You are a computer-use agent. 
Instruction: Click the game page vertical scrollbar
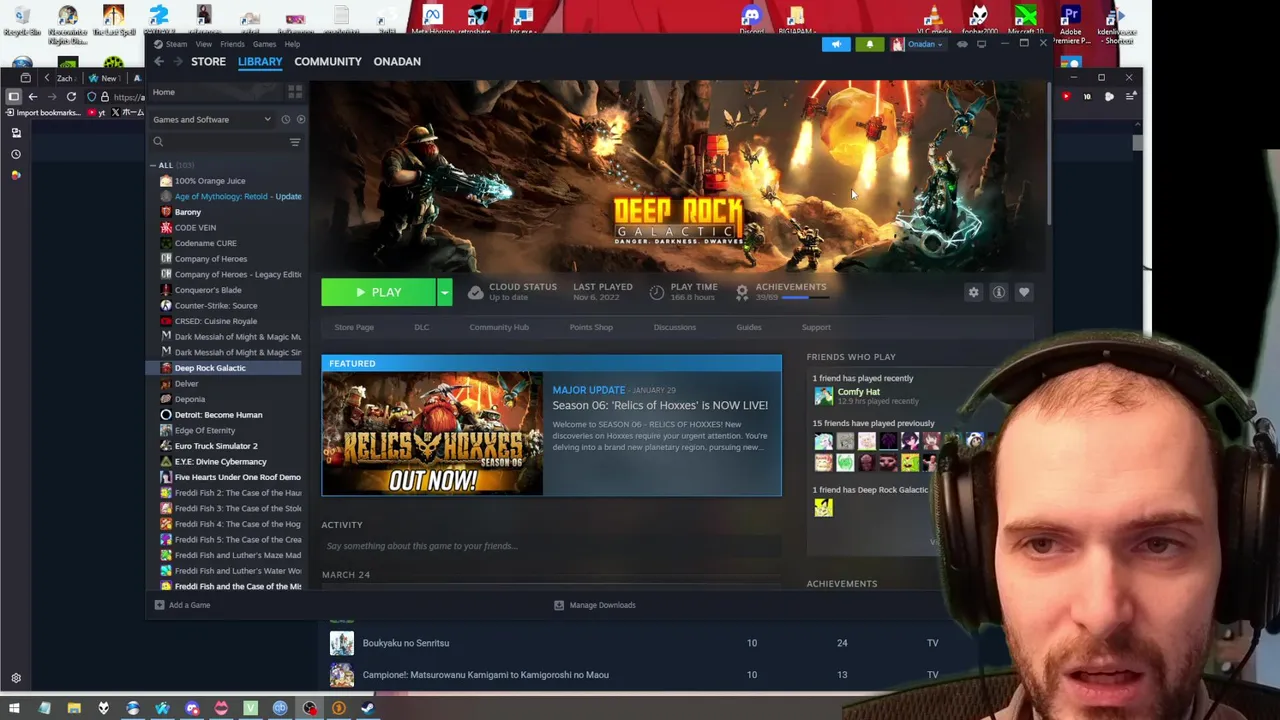[1048, 155]
